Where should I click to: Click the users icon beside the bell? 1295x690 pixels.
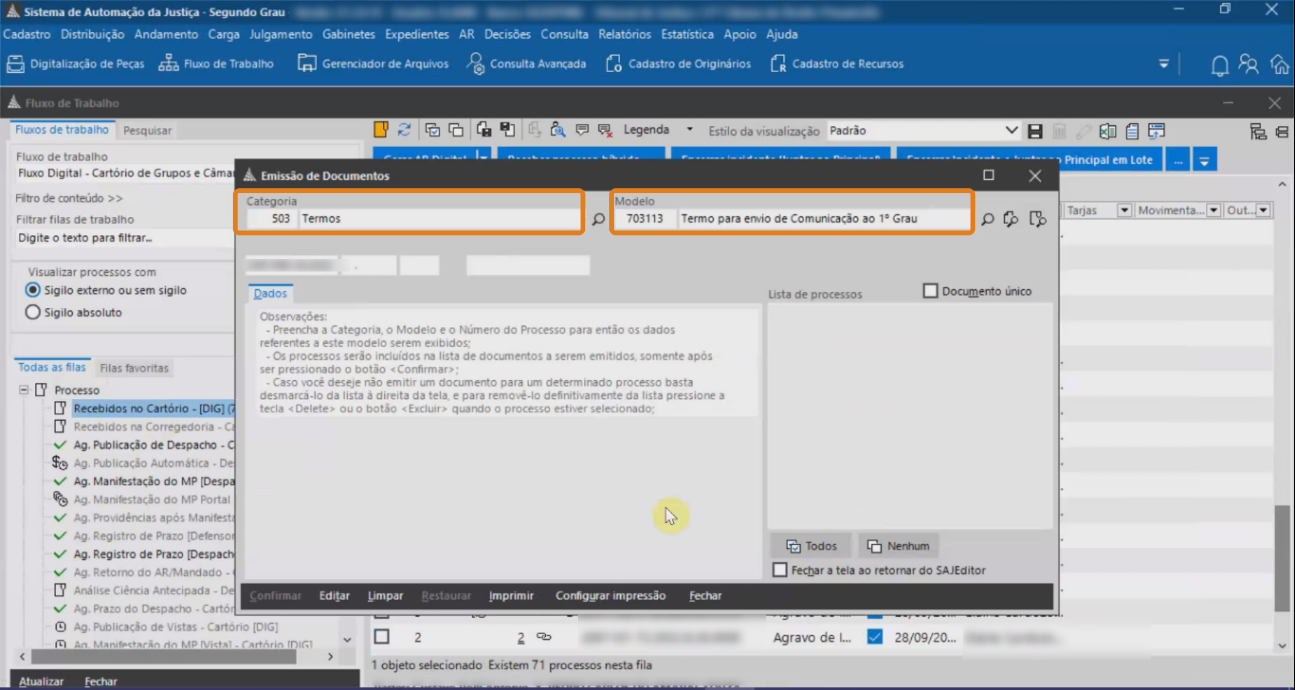pos(1248,64)
